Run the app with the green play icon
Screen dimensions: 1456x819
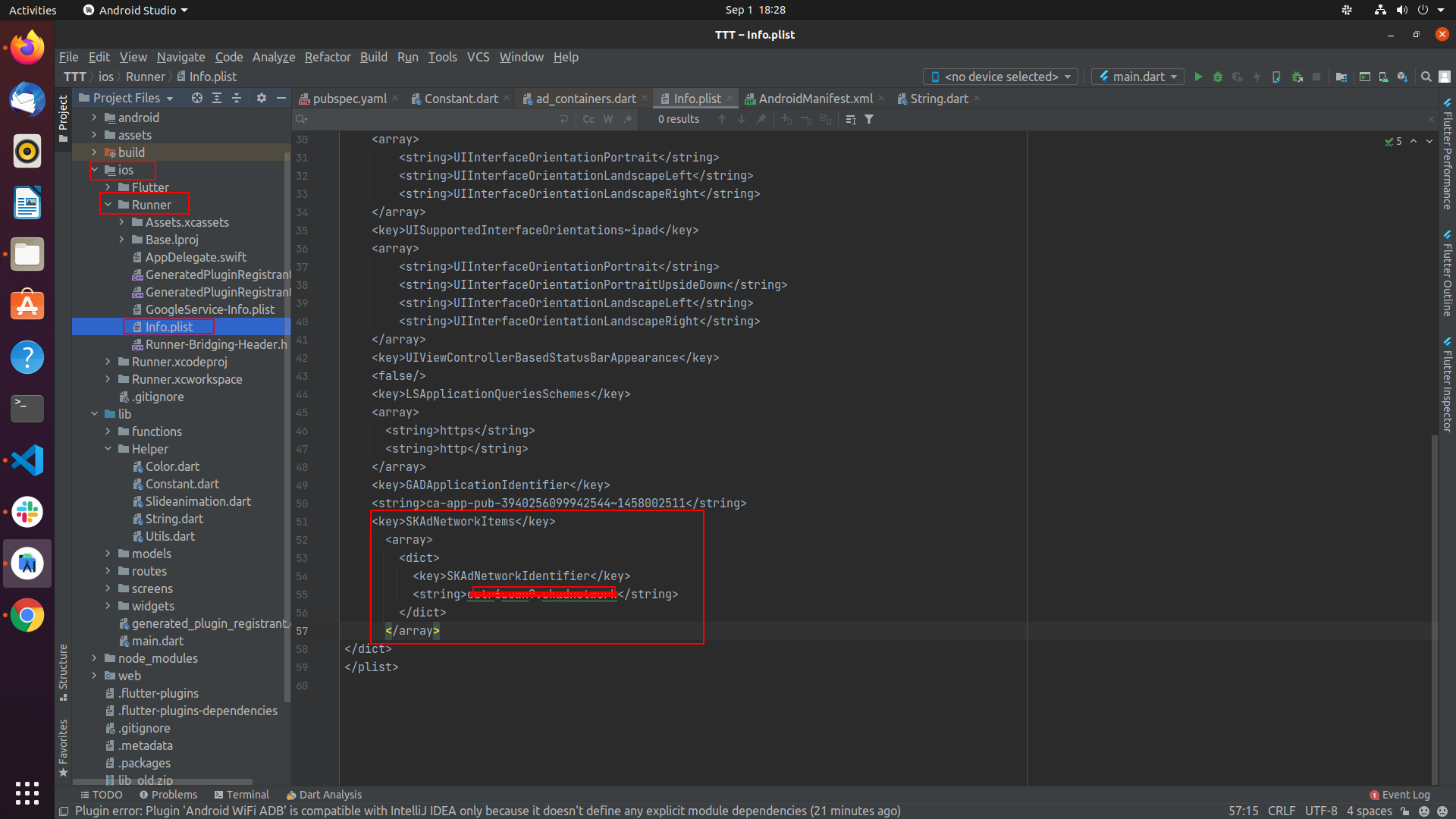[1198, 77]
